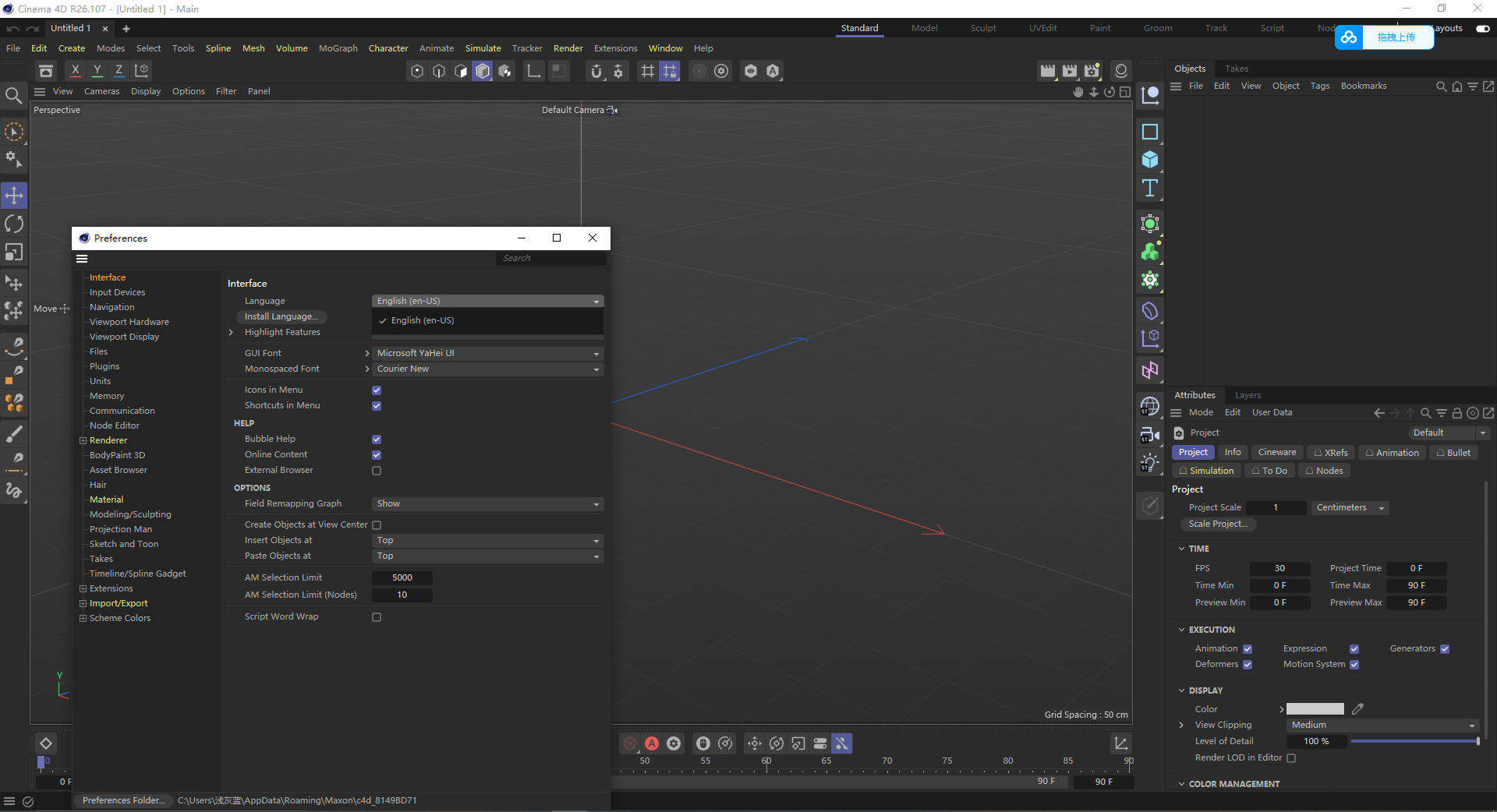This screenshot has width=1497, height=812.
Task: Click the Scale Project button
Action: [1217, 524]
